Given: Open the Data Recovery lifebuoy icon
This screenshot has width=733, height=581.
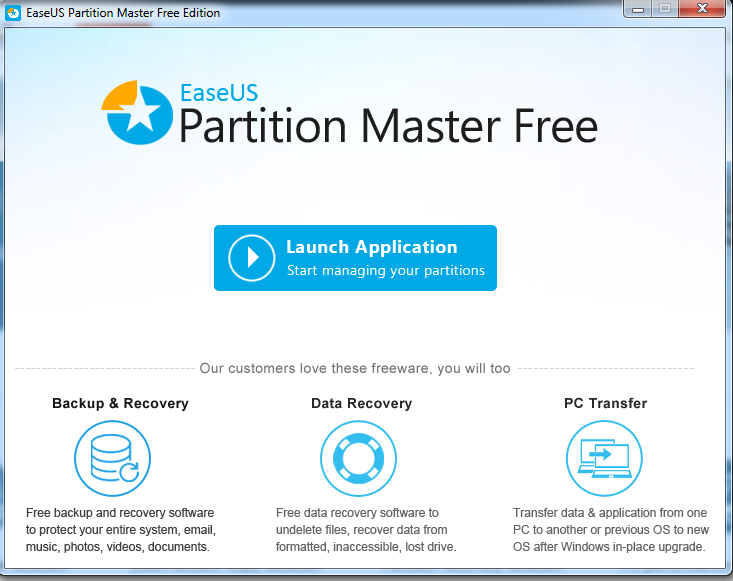Looking at the screenshot, I should click(x=359, y=459).
